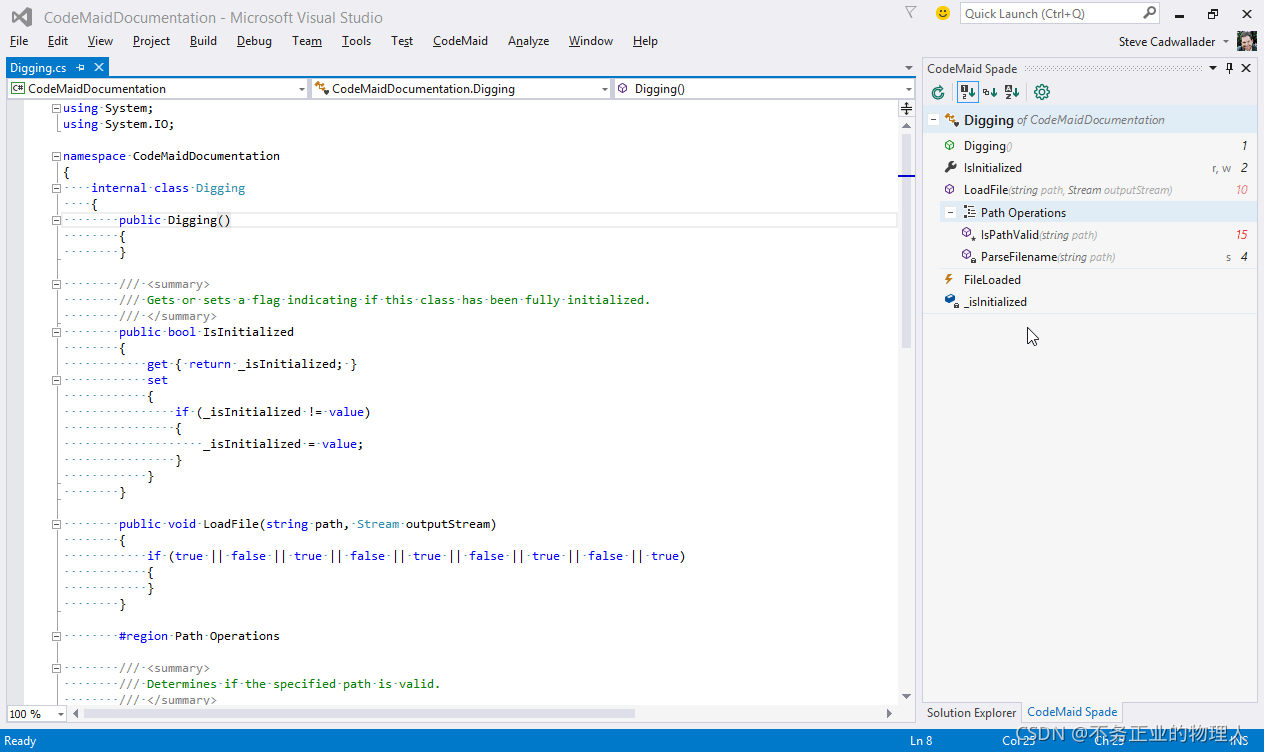The image size is (1264, 752).
Task: Open the File menu
Action: (19, 41)
